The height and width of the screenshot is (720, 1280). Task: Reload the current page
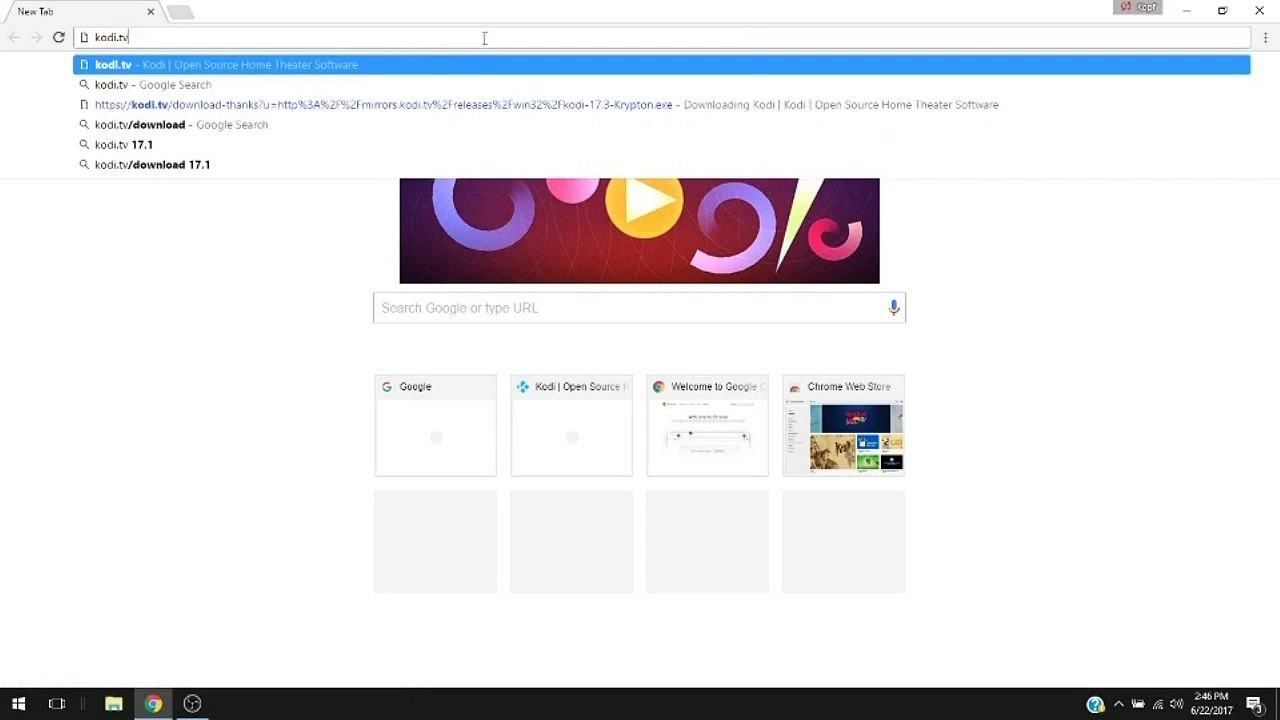click(x=59, y=37)
